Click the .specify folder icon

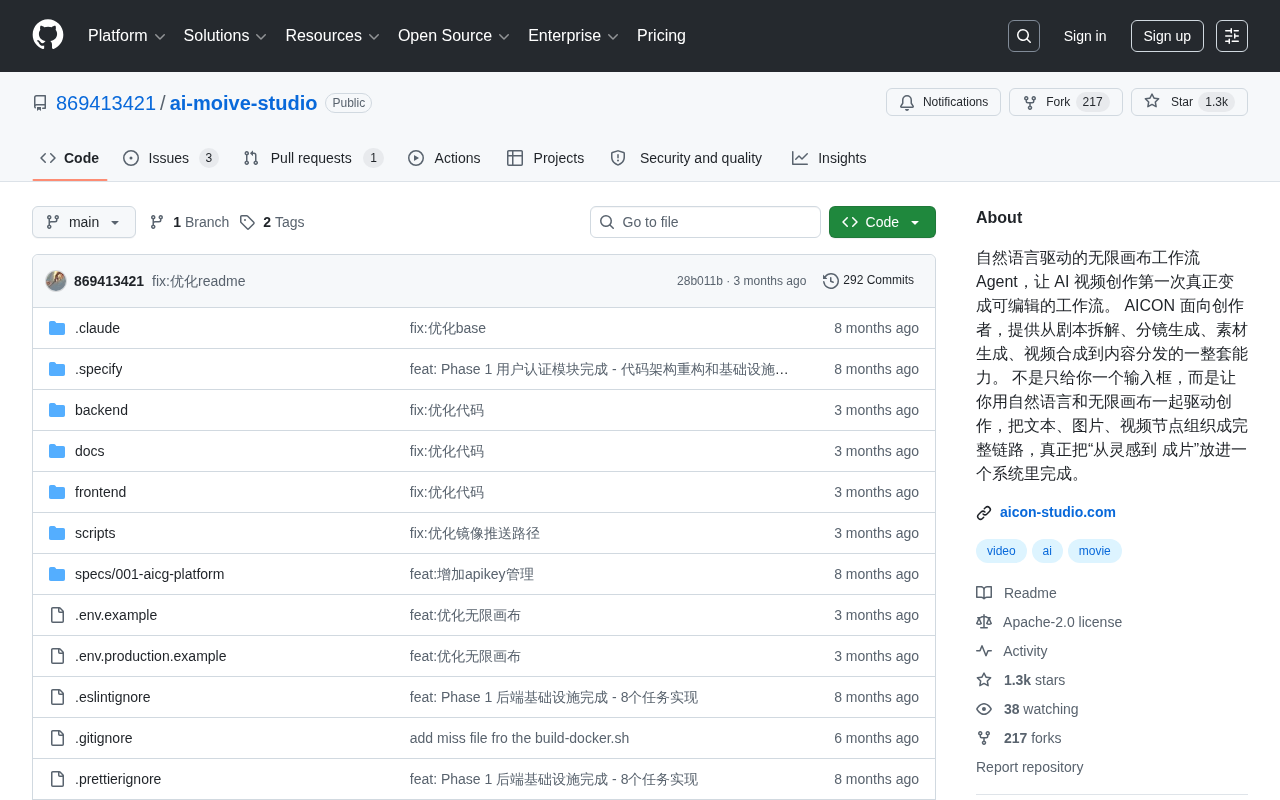[57, 369]
